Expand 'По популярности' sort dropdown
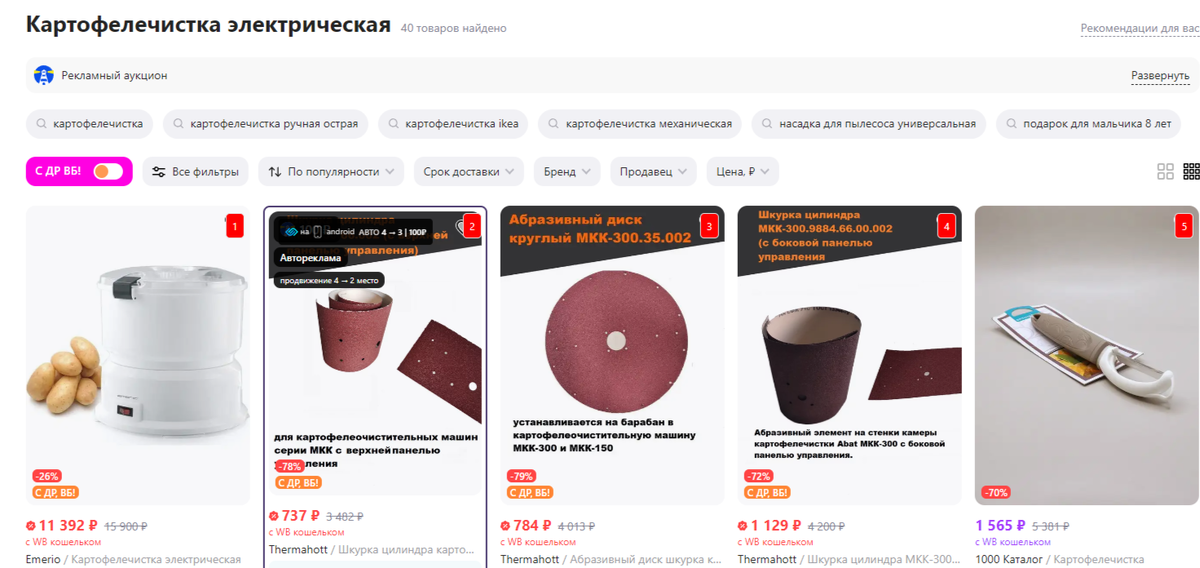 click(x=331, y=172)
